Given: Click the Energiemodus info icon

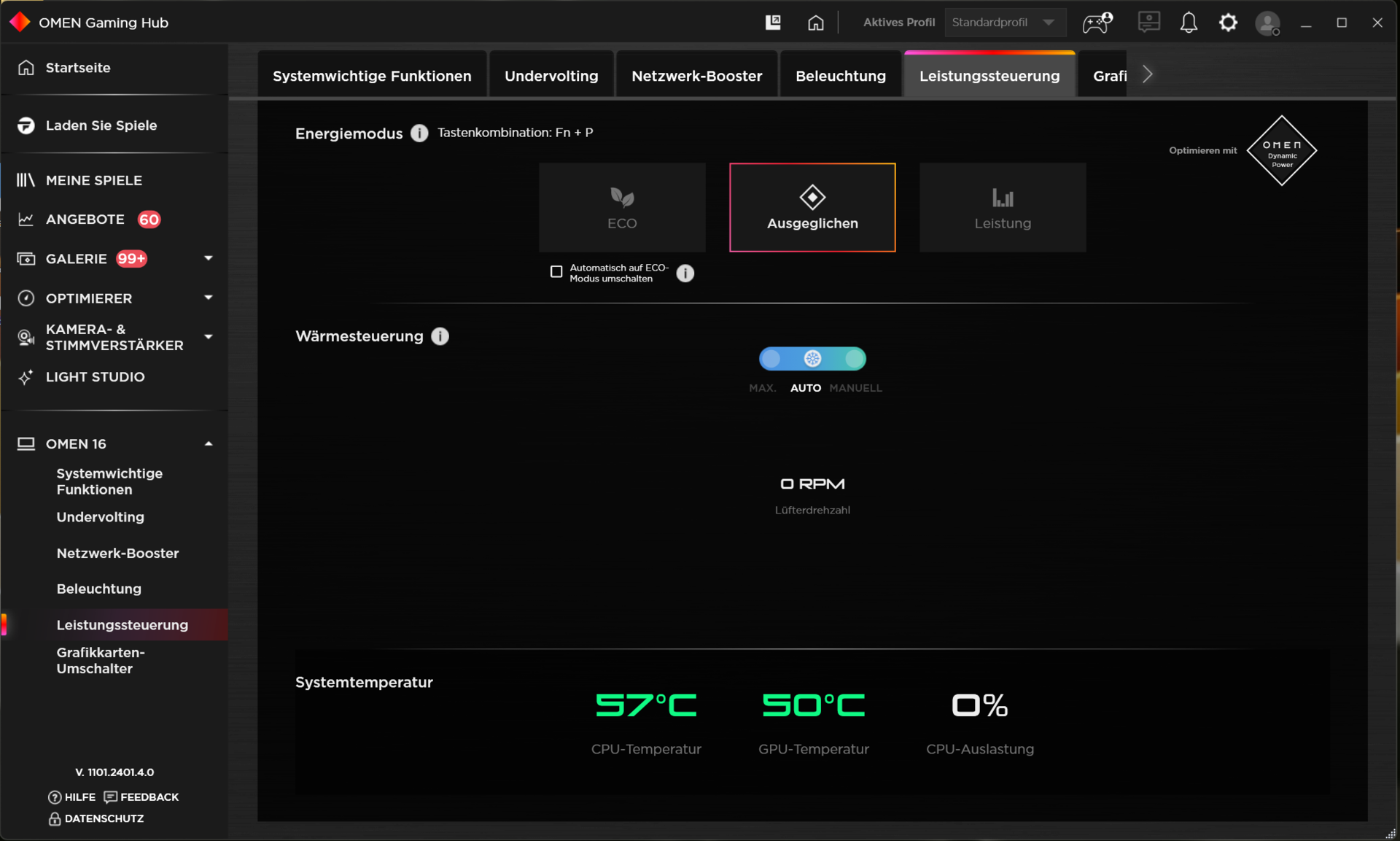Looking at the screenshot, I should pos(419,133).
